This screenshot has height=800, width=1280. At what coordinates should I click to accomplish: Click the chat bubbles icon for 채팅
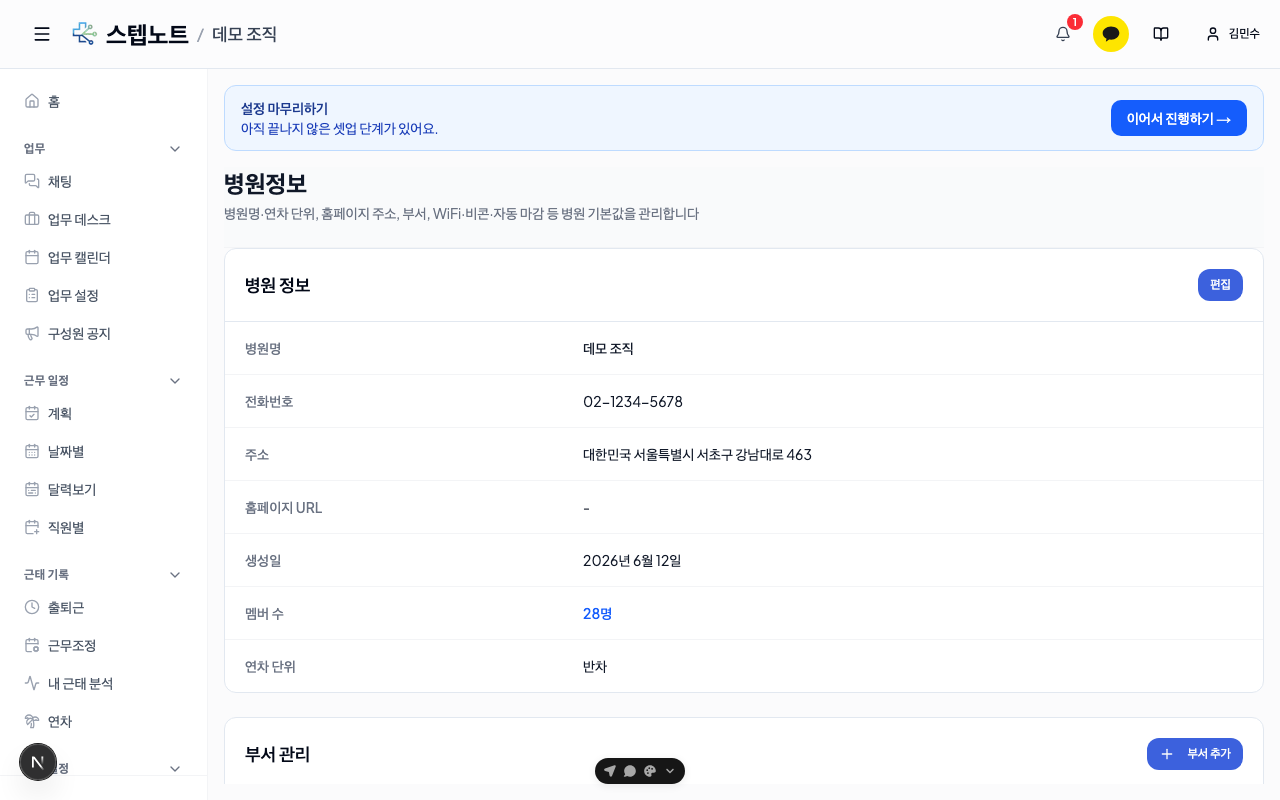tap(32, 181)
